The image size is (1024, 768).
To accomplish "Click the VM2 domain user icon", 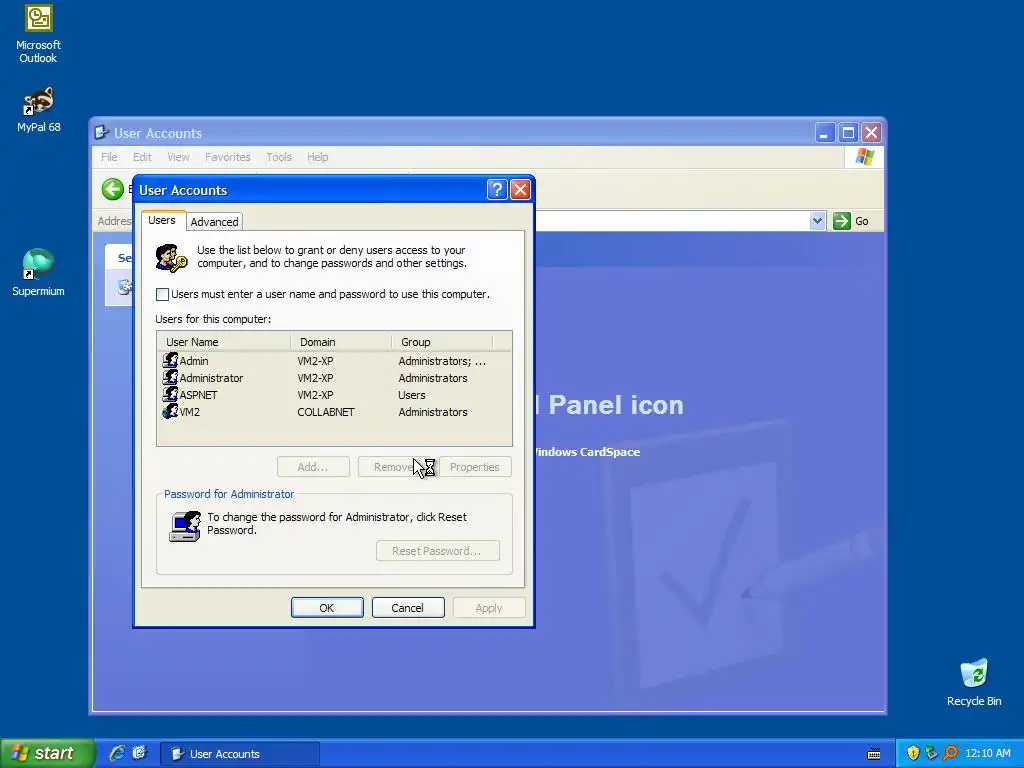I will (170, 411).
